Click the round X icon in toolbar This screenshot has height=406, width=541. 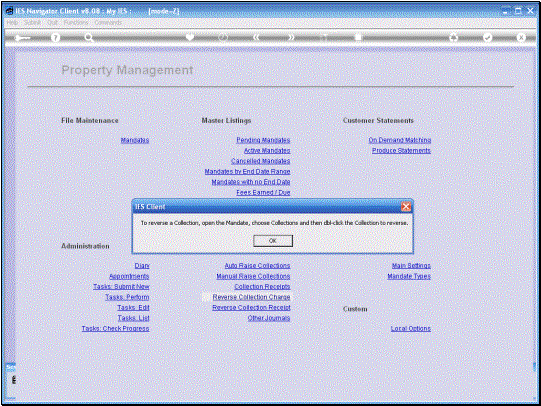click(521, 38)
